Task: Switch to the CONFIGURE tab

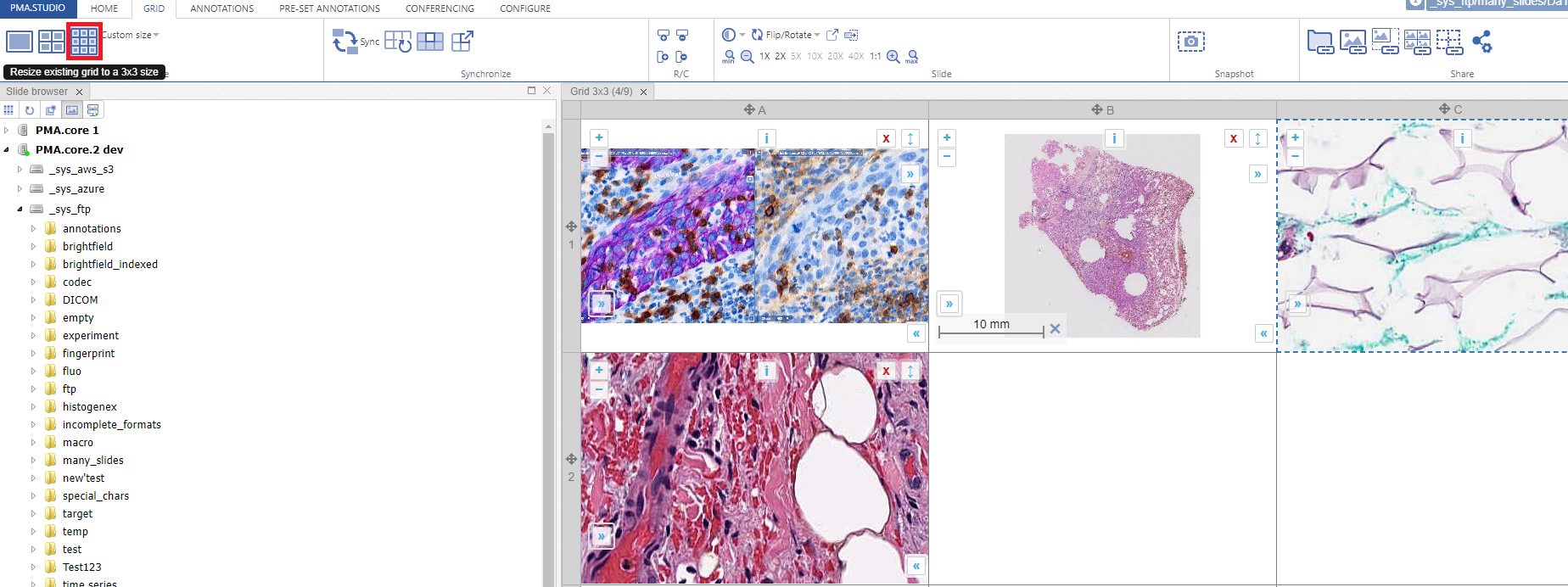Action: pyautogui.click(x=524, y=8)
